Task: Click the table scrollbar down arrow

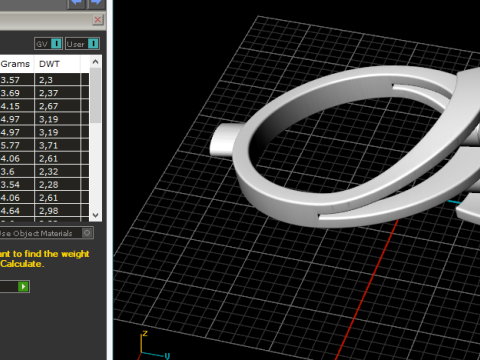Action: [x=95, y=215]
